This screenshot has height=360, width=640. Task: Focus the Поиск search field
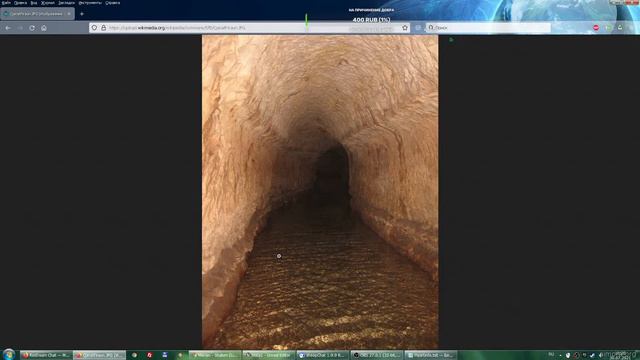pos(488,28)
